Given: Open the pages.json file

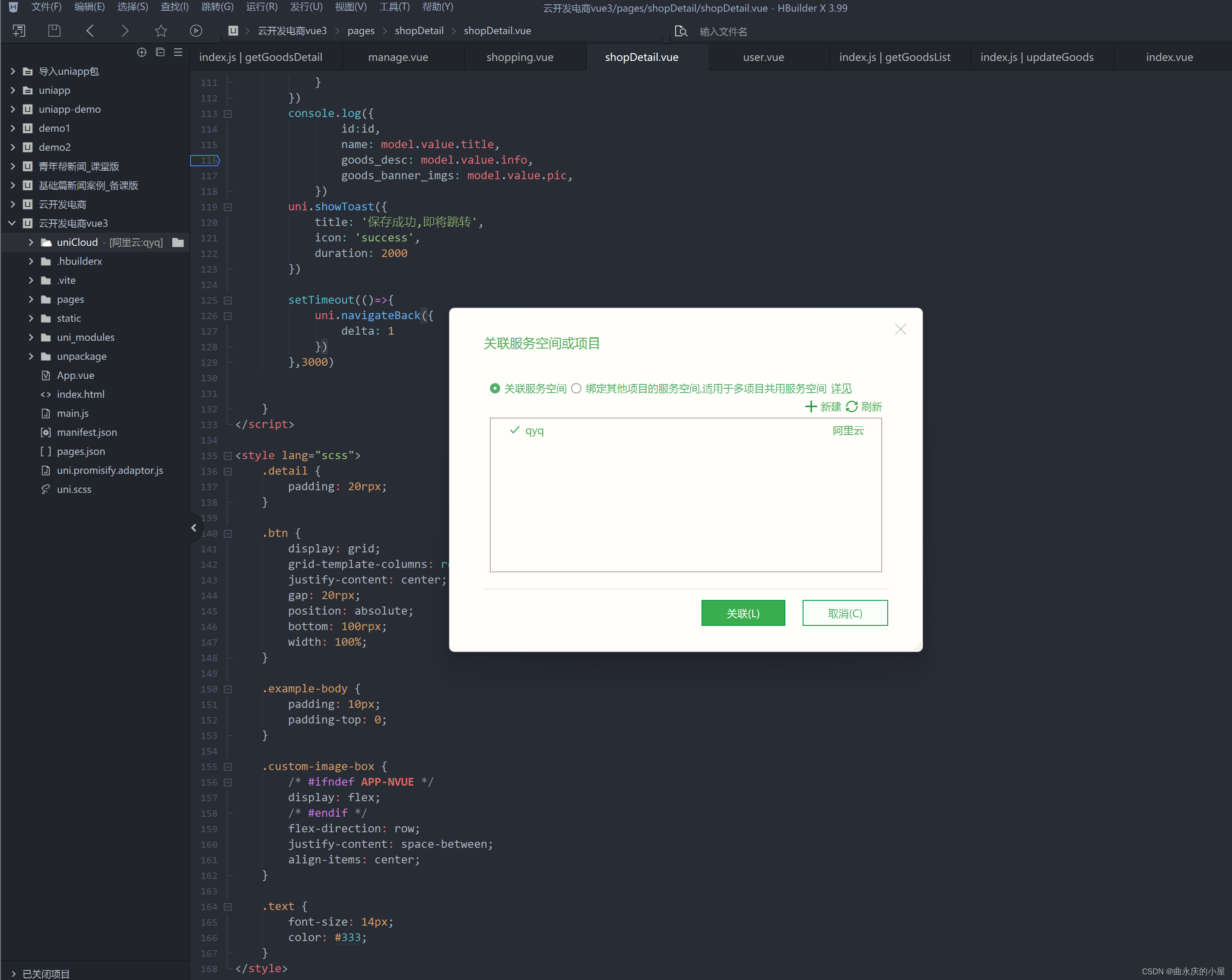Looking at the screenshot, I should [x=81, y=451].
